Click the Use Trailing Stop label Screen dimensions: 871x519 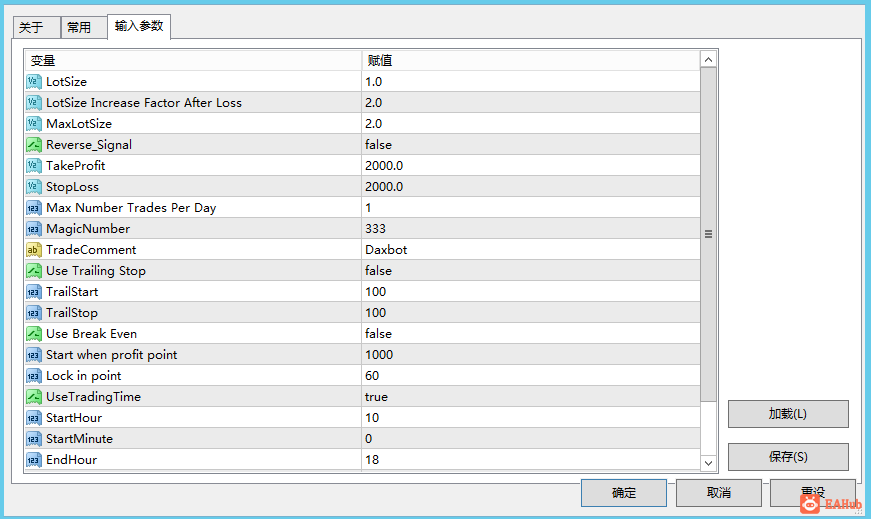click(96, 271)
